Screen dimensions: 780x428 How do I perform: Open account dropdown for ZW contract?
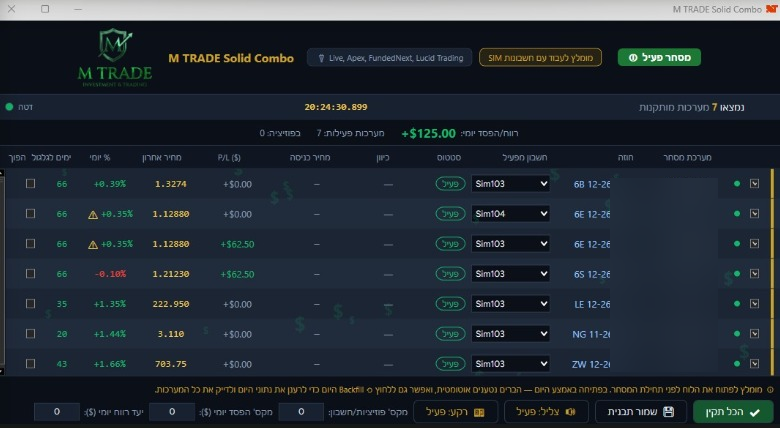[510, 364]
